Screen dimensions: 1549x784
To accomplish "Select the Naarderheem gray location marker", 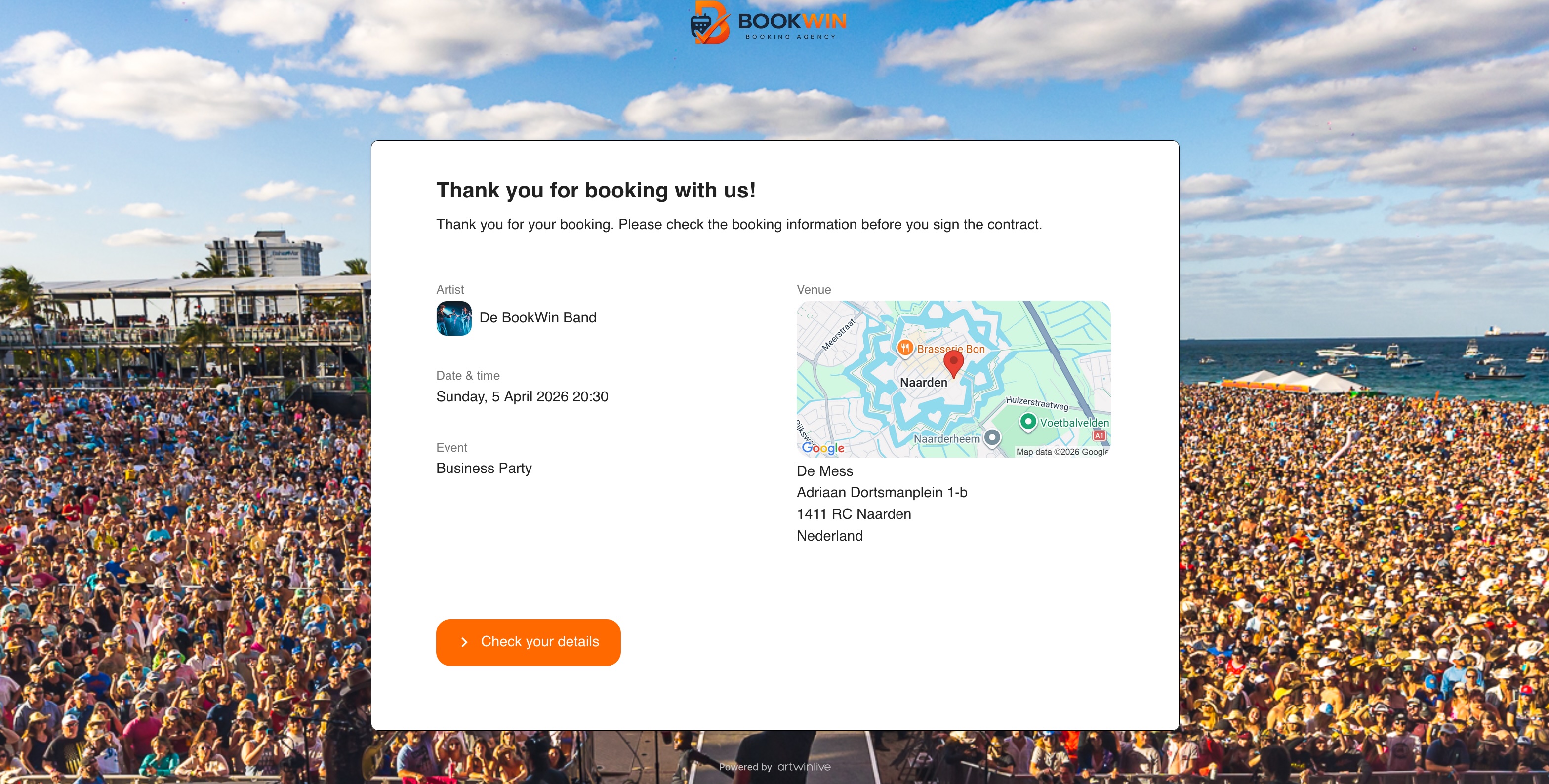I will coord(992,438).
